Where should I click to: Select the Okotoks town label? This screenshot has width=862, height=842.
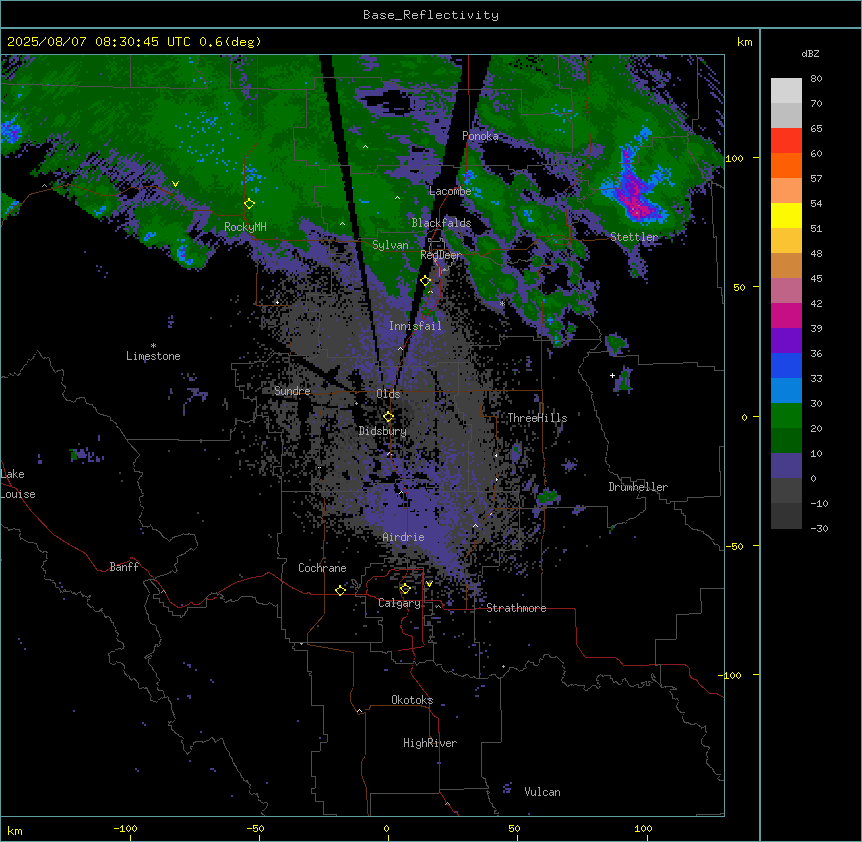412,700
